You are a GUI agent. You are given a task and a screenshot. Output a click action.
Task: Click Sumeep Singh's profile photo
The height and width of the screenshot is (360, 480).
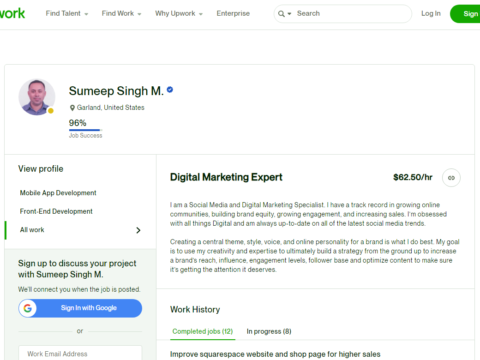tap(37, 97)
